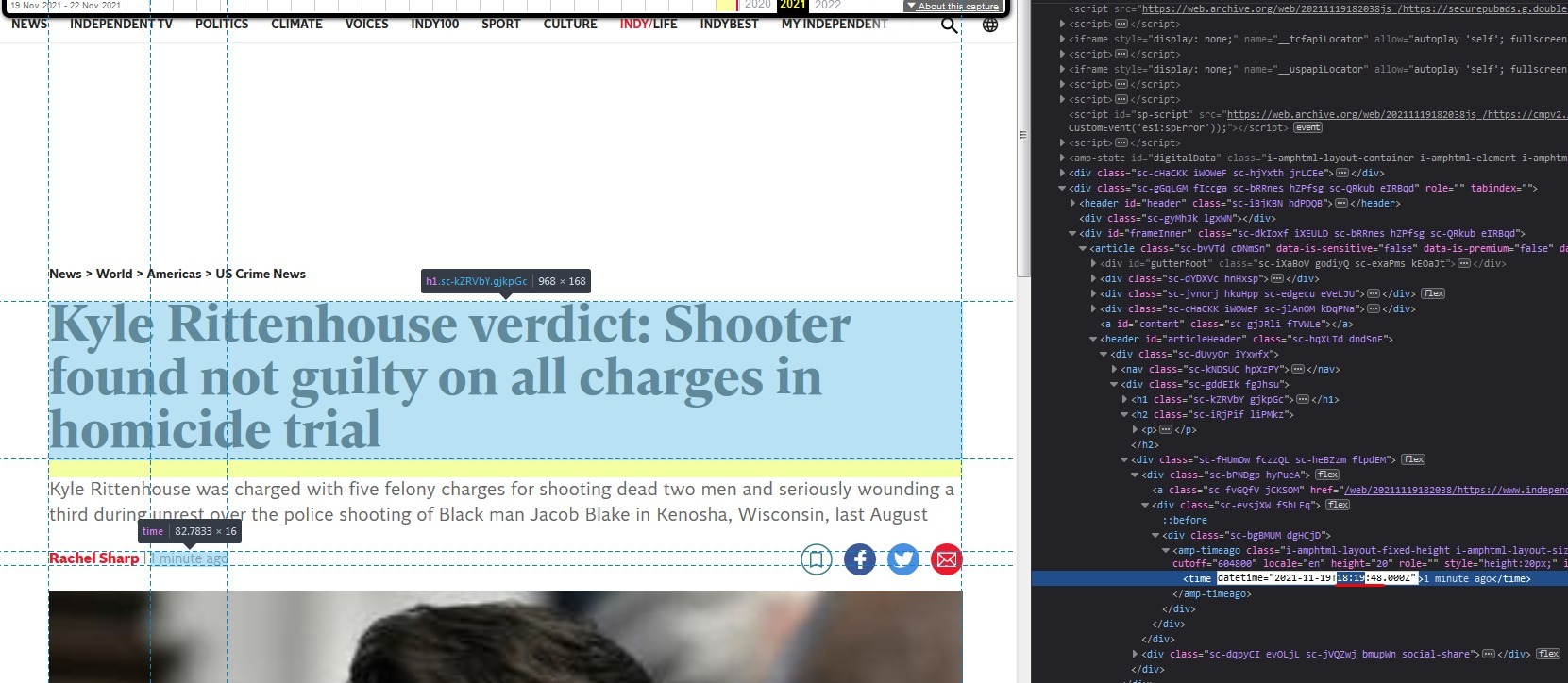Select the closing '</amp-timeago>' tag row
This screenshot has height=683, width=1568.
1211,593
